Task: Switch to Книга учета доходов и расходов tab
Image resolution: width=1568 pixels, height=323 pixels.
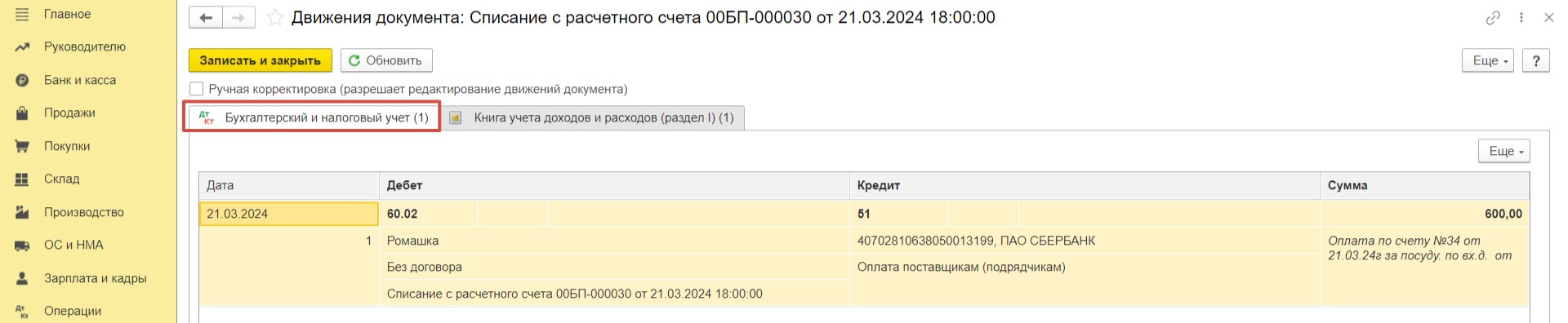Action: click(x=592, y=117)
